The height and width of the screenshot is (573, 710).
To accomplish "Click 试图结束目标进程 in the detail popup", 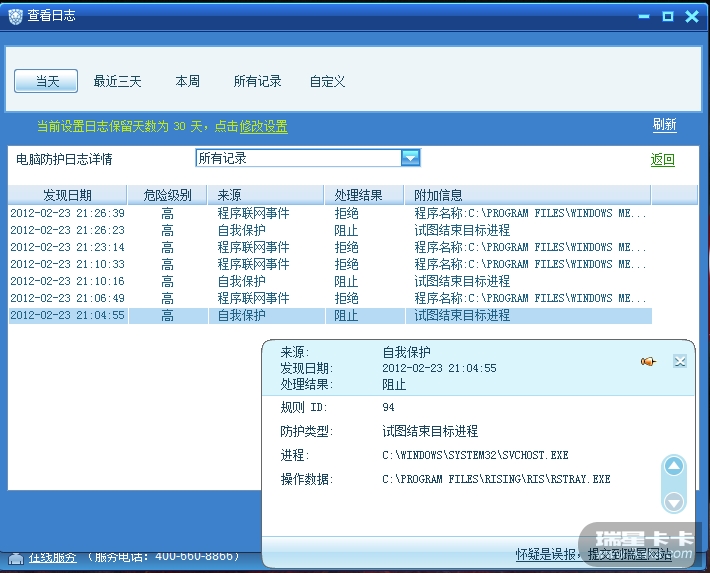I will (430, 431).
